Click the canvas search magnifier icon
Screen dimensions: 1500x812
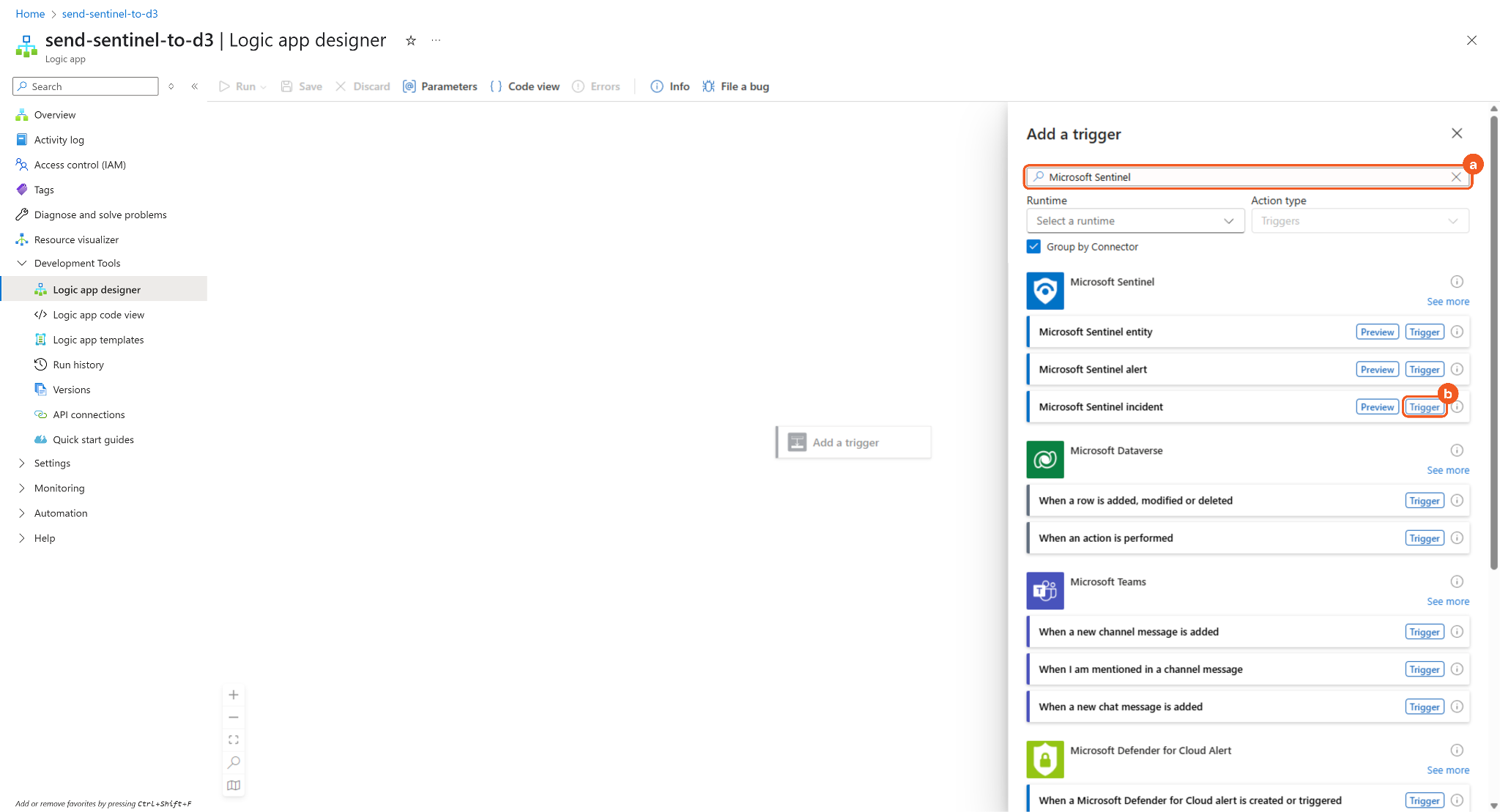point(234,763)
